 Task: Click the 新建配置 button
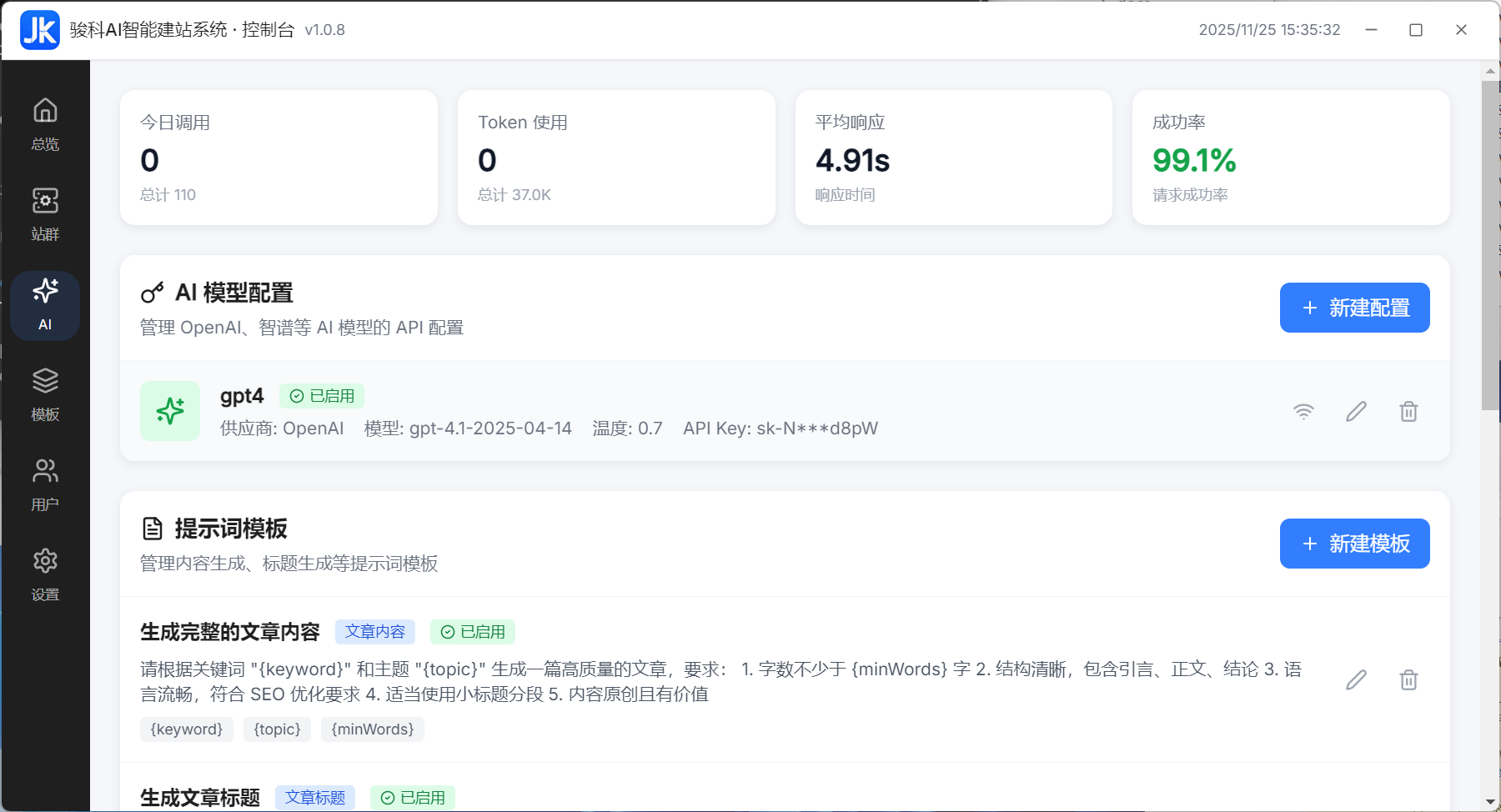[1353, 308]
